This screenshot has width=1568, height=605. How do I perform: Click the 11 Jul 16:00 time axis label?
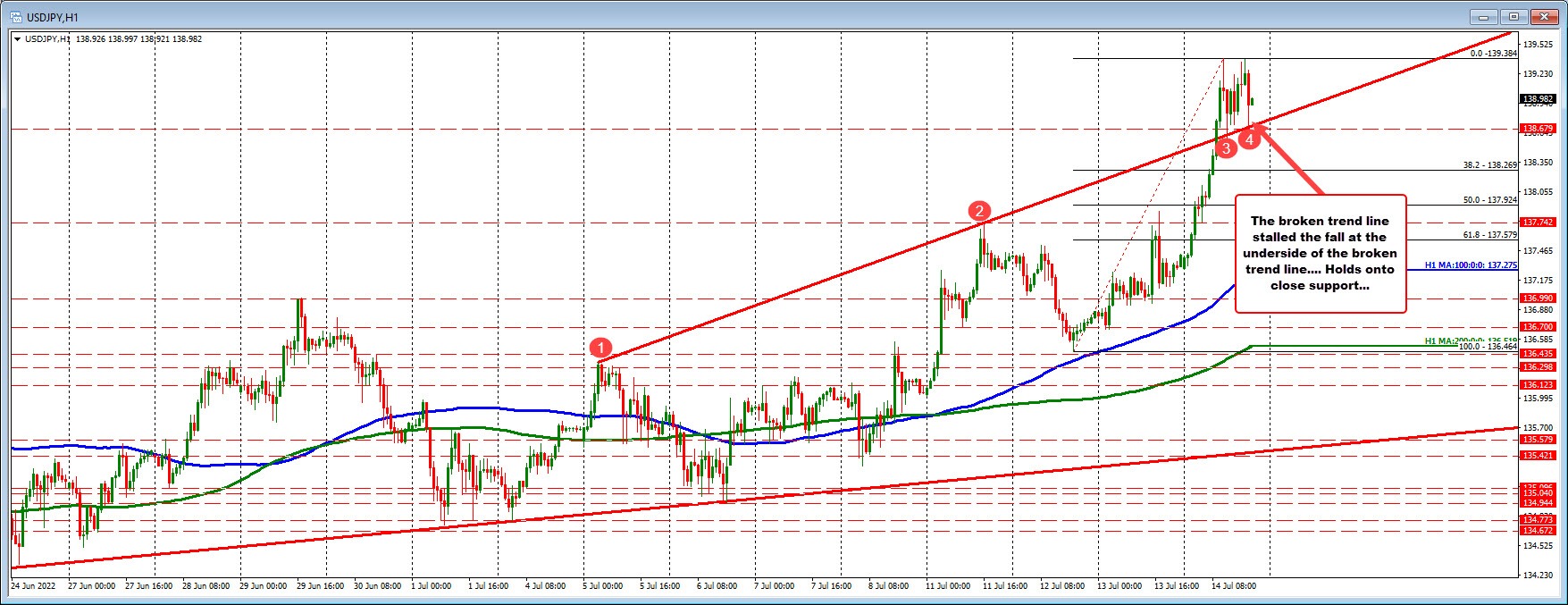1006,586
